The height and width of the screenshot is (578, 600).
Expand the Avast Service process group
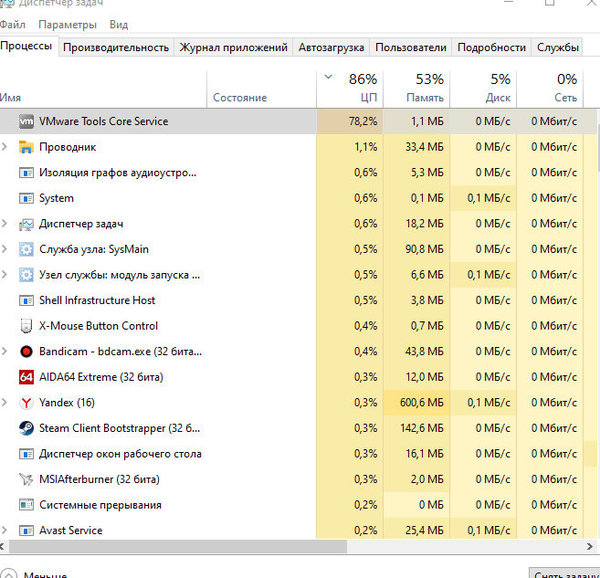pyautogui.click(x=4, y=530)
